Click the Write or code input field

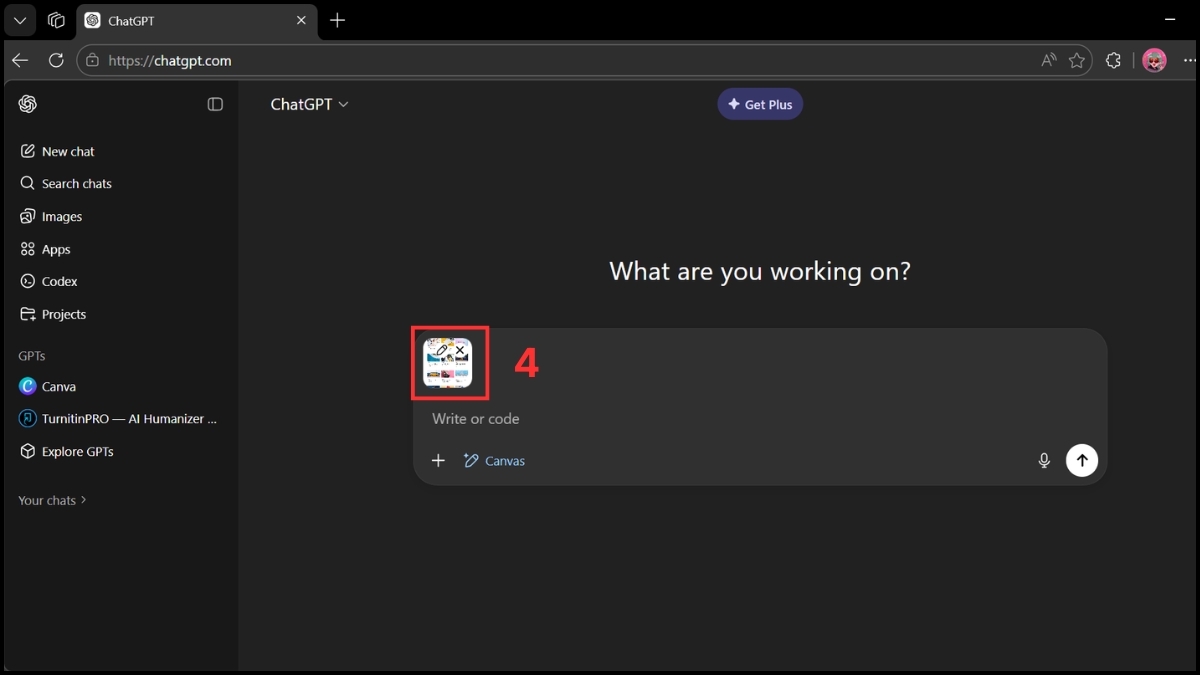pos(600,418)
